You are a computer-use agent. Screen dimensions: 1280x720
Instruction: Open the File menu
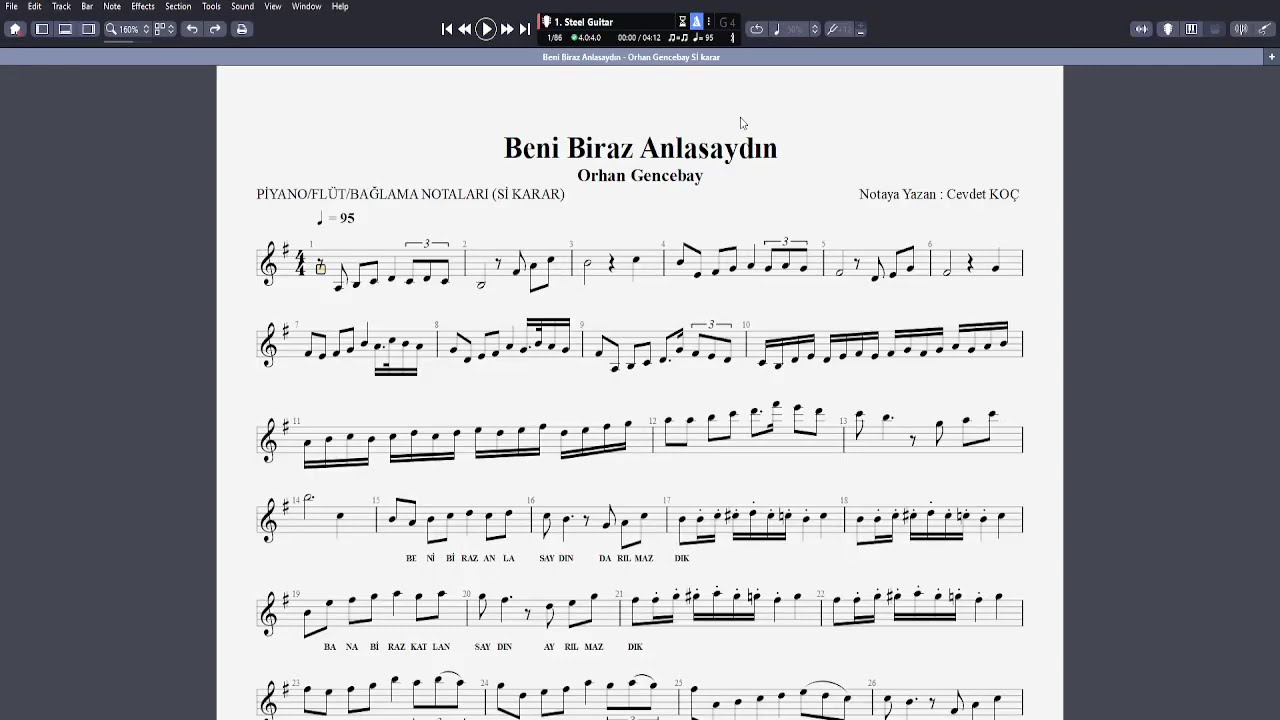pos(11,6)
